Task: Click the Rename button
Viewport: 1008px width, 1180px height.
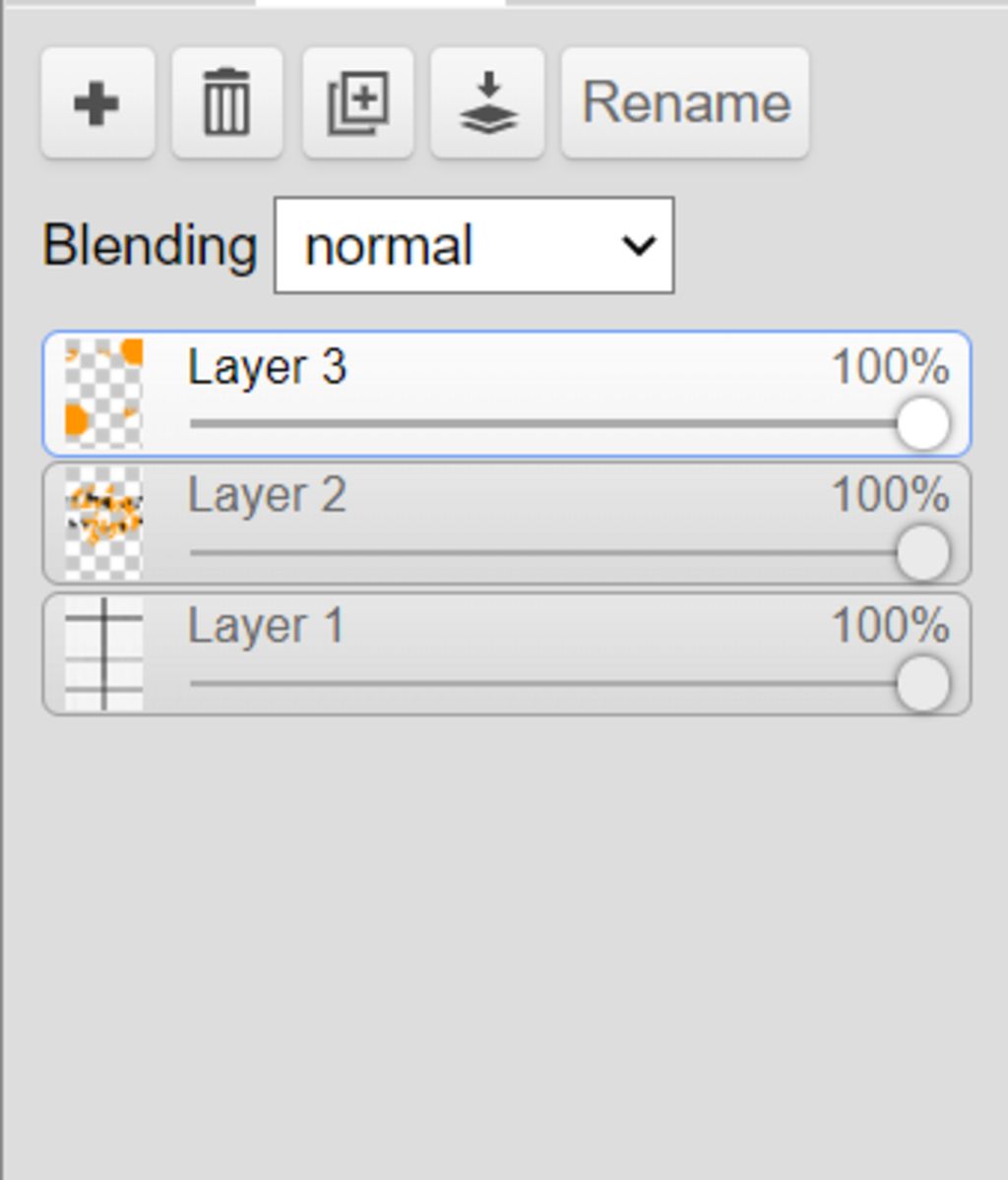Action: 685,103
